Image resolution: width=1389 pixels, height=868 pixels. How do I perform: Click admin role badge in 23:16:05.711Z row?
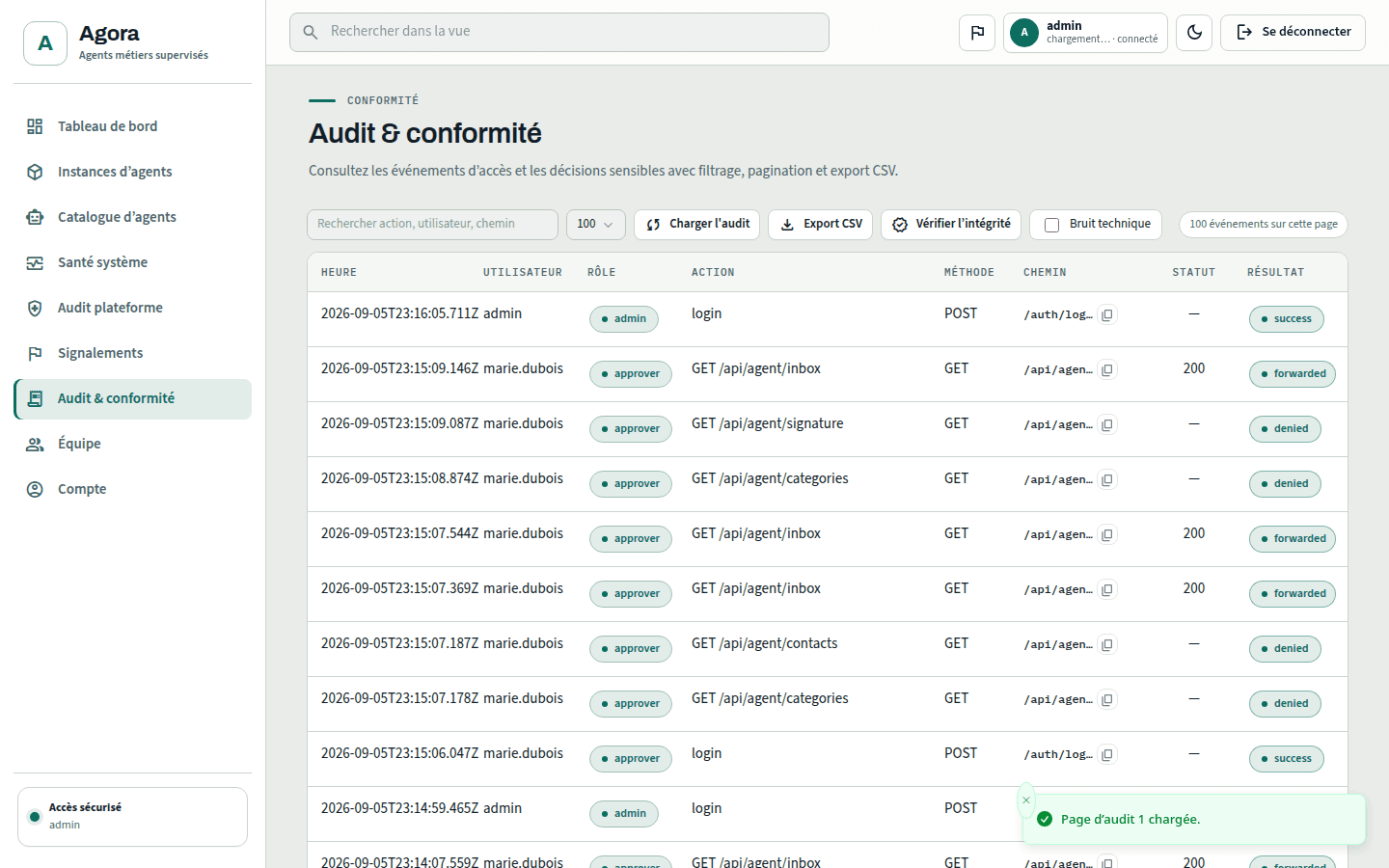623,319
